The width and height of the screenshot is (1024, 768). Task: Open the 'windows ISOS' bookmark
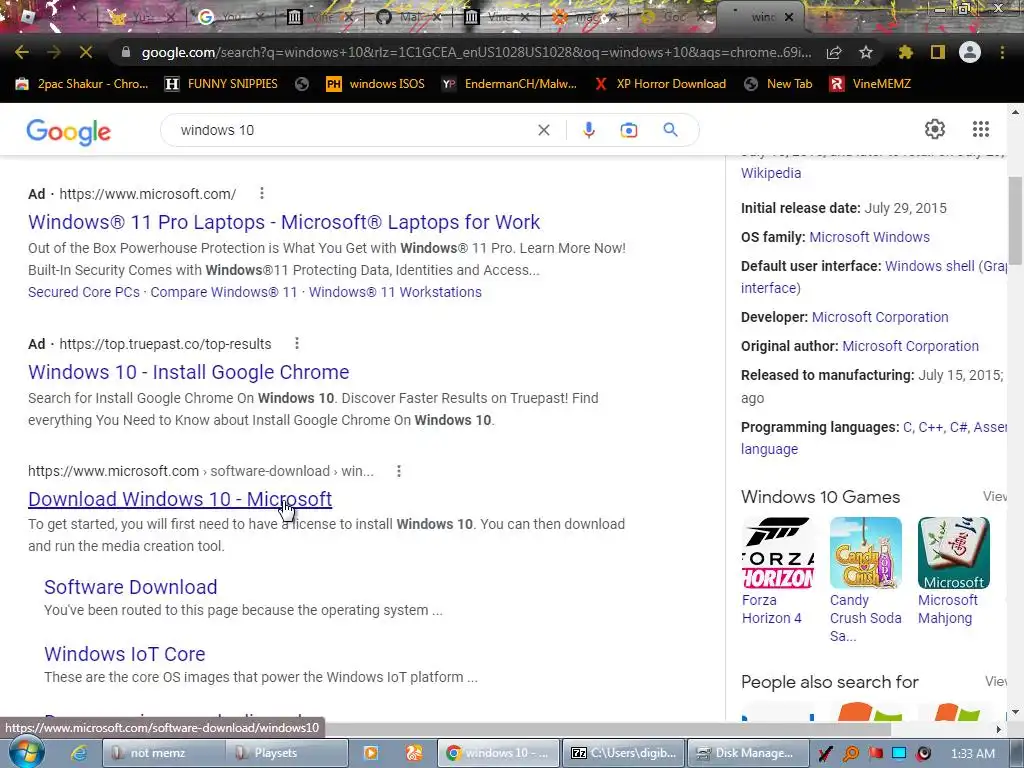[x=376, y=84]
